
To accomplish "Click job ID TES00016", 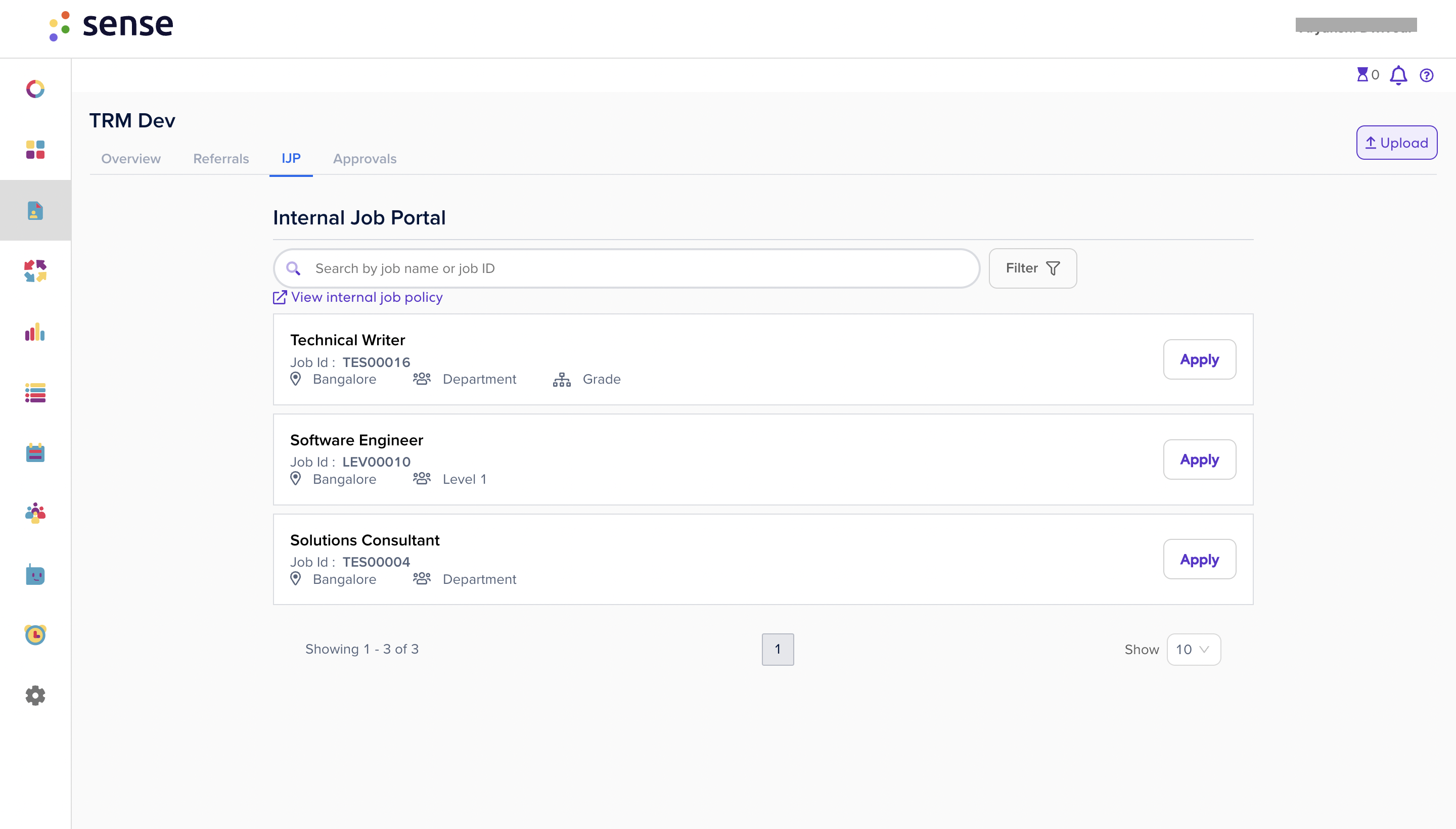I will [376, 362].
